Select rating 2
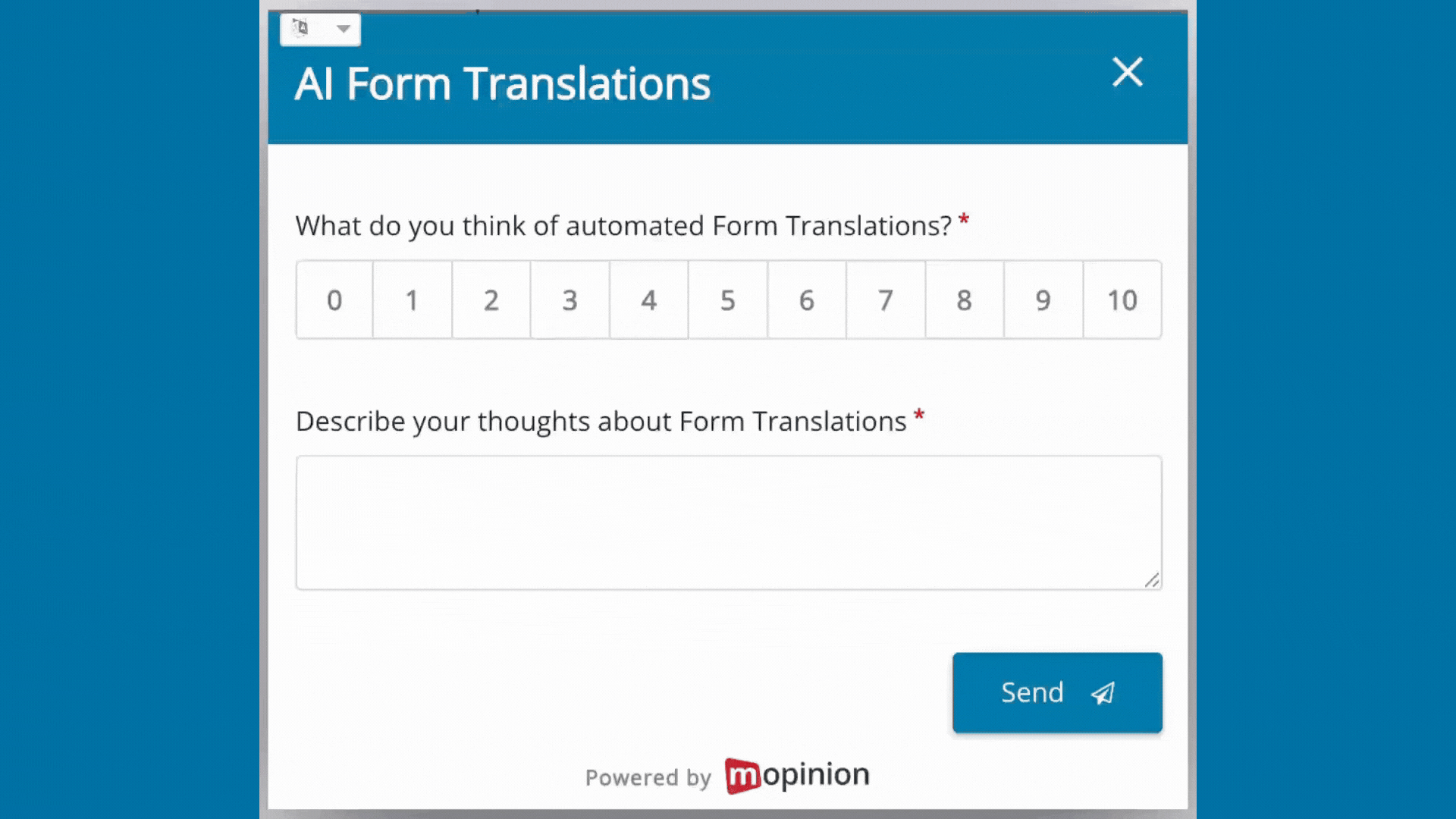This screenshot has width=1456, height=819. coord(491,300)
